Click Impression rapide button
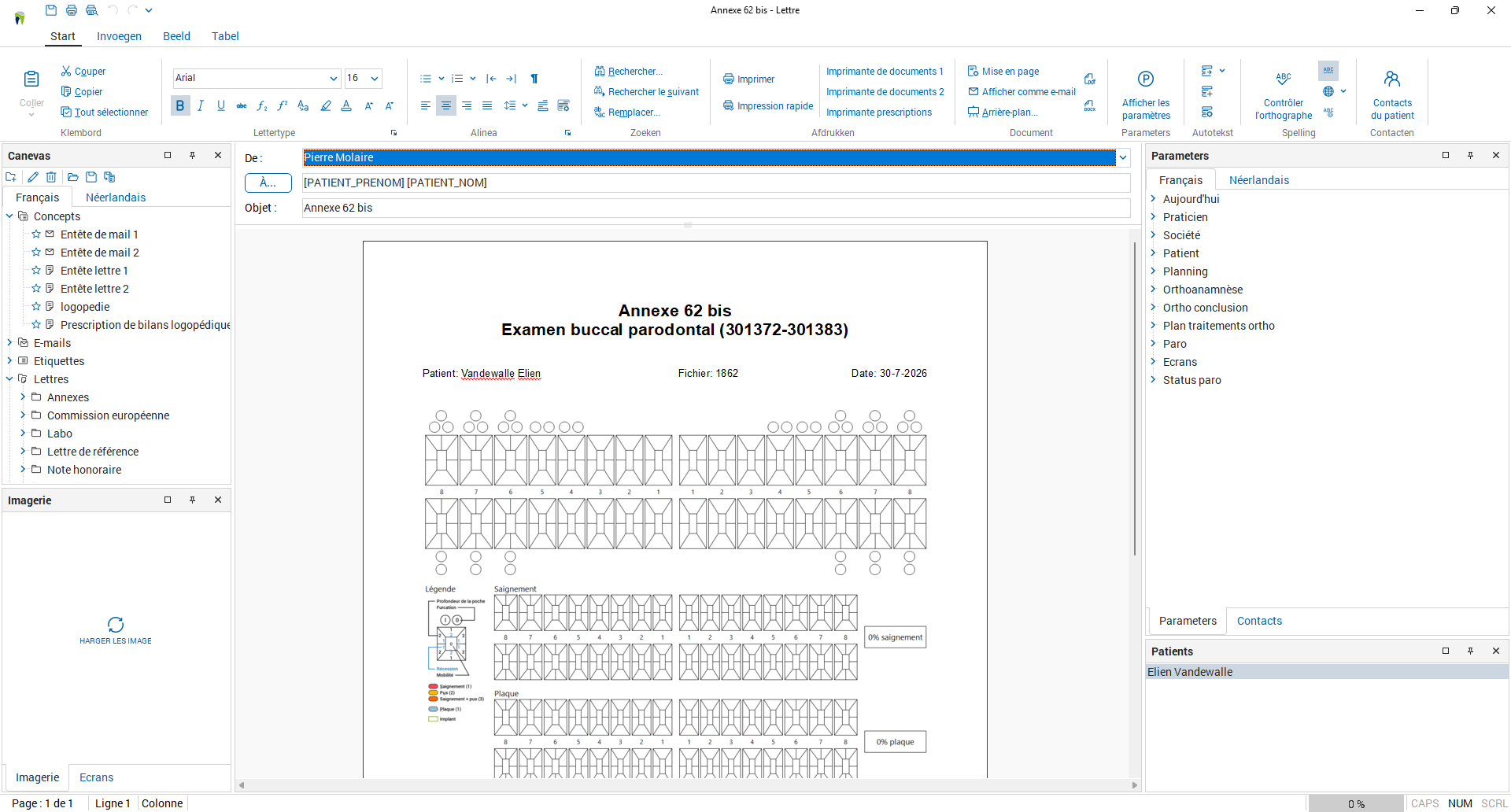 [x=768, y=105]
